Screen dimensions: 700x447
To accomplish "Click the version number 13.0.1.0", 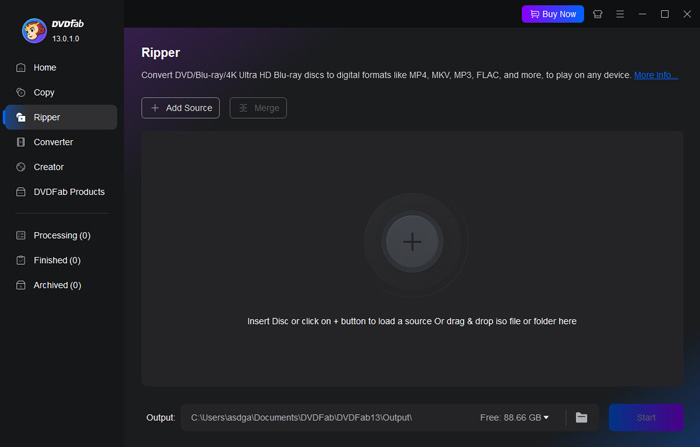I will pos(66,39).
